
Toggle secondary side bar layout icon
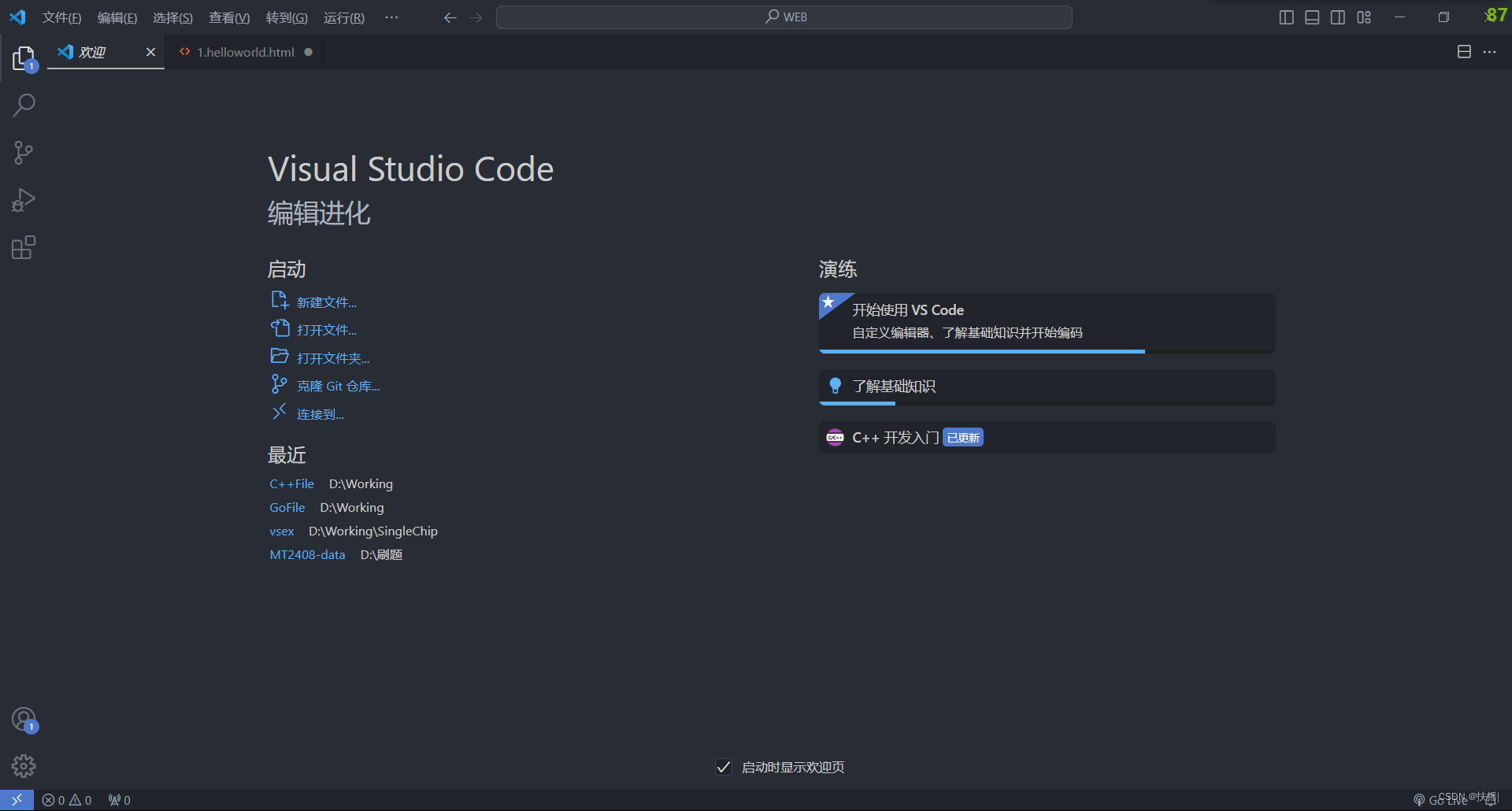[1338, 17]
